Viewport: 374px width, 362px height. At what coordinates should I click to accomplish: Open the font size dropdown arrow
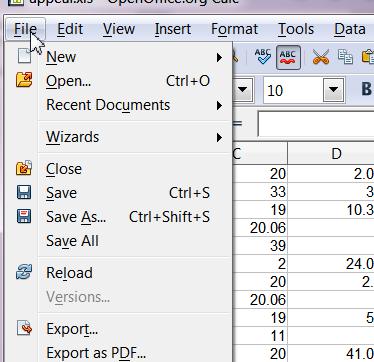333,89
